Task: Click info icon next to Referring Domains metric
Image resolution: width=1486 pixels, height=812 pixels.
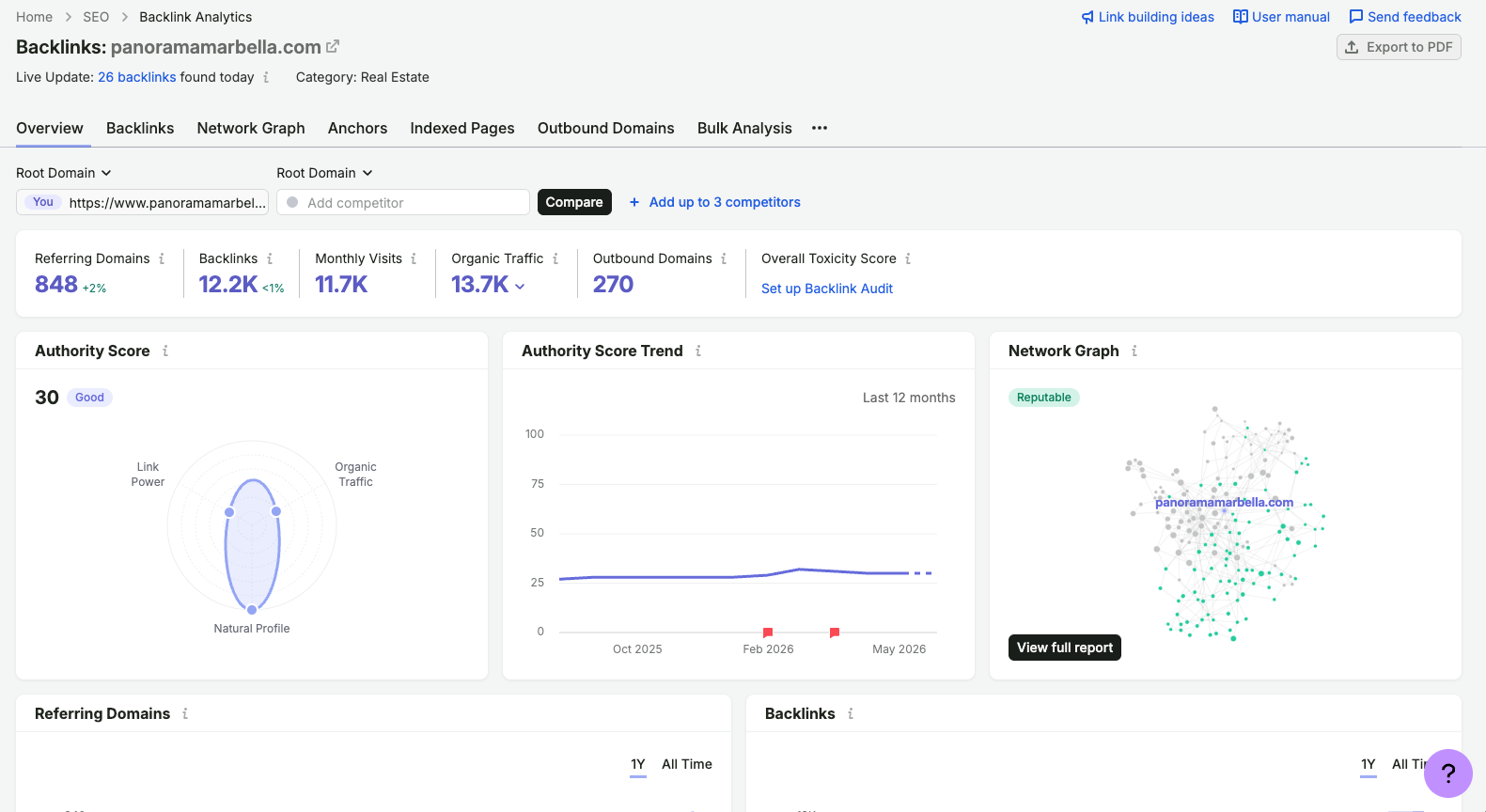Action: [x=162, y=258]
